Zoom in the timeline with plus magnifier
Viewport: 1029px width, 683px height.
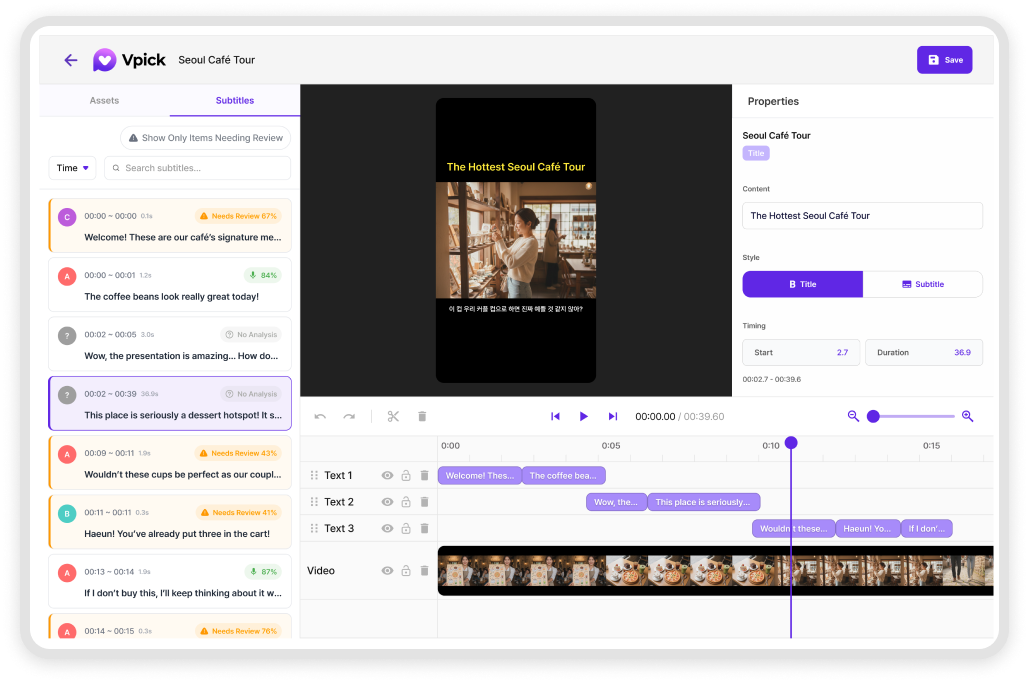(967, 416)
